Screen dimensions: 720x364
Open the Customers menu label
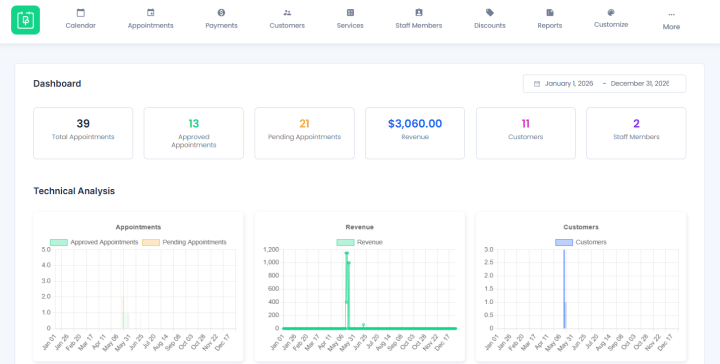pyautogui.click(x=287, y=26)
